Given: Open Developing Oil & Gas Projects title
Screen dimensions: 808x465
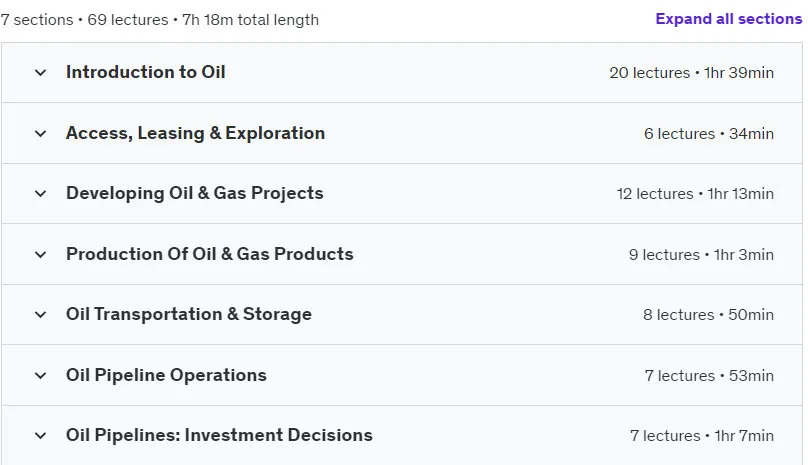Looking at the screenshot, I should point(195,193).
